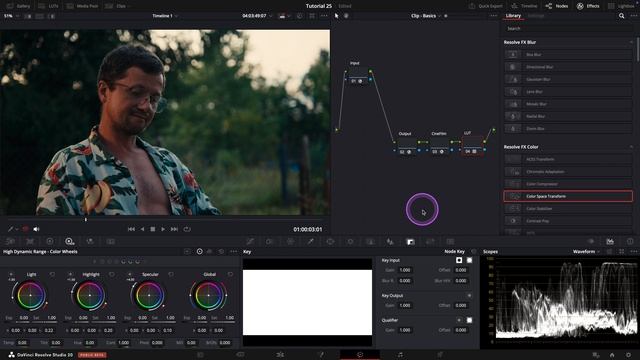Open the Clip - Basics node graph dropdown

tap(426, 16)
